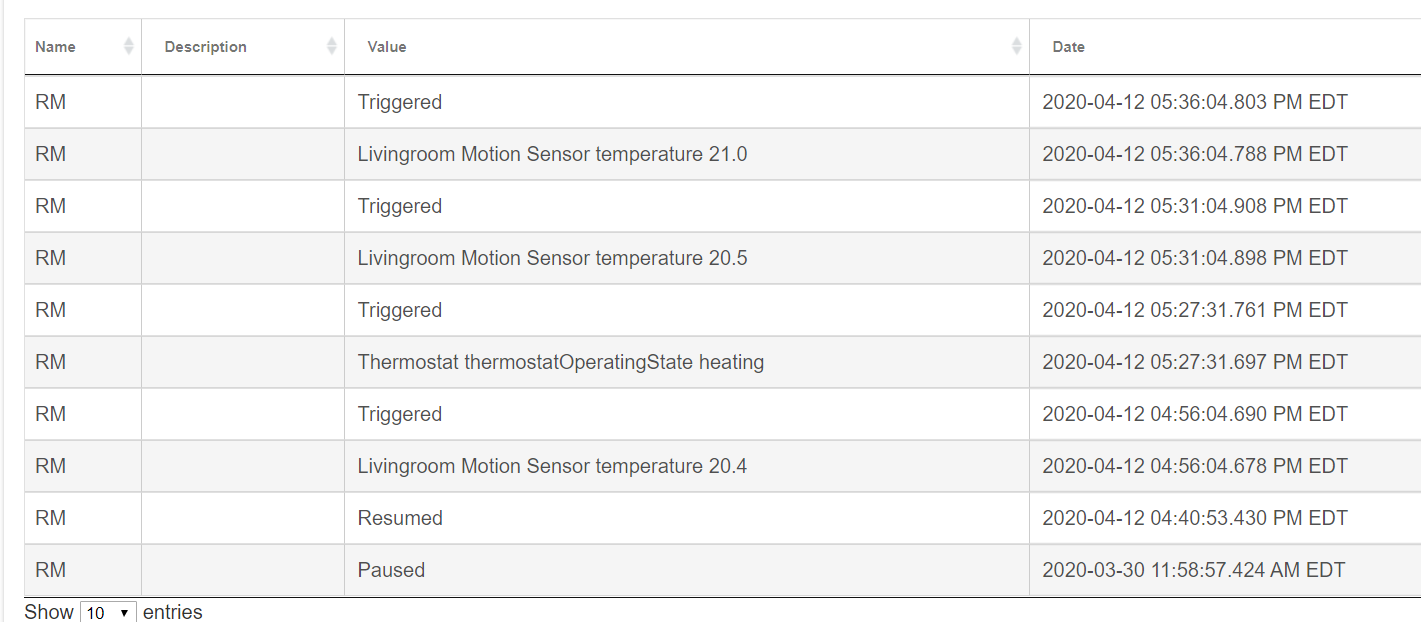Viewport: 1421px width, 622px height.
Task: Click the Resumed log entry
Action: pyautogui.click(x=400, y=518)
